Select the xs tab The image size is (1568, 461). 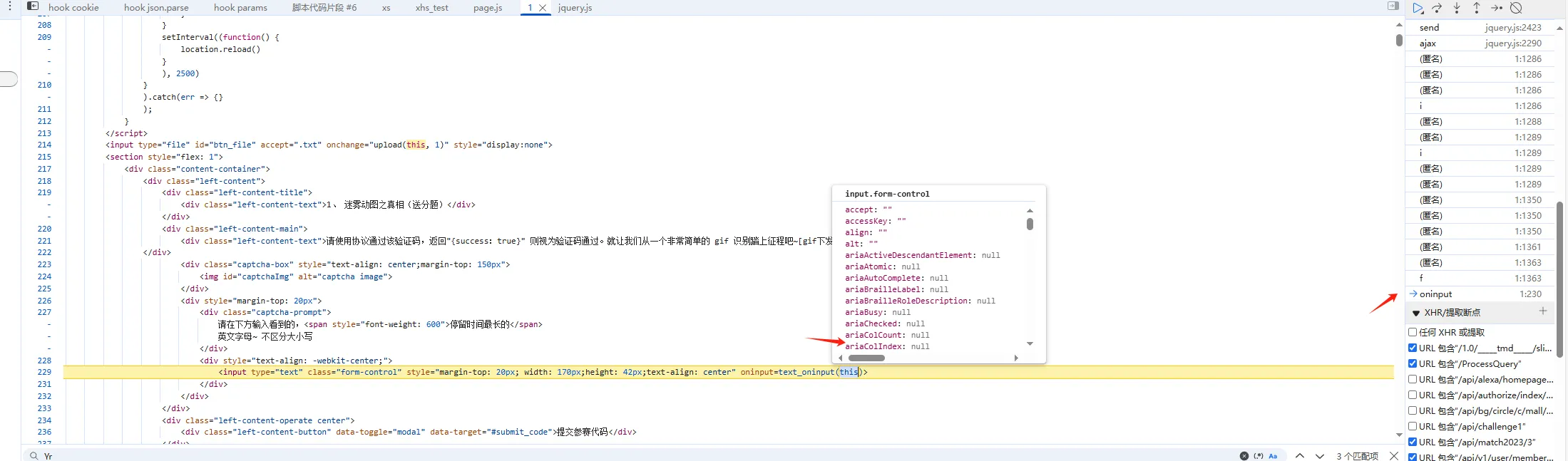pyautogui.click(x=386, y=8)
